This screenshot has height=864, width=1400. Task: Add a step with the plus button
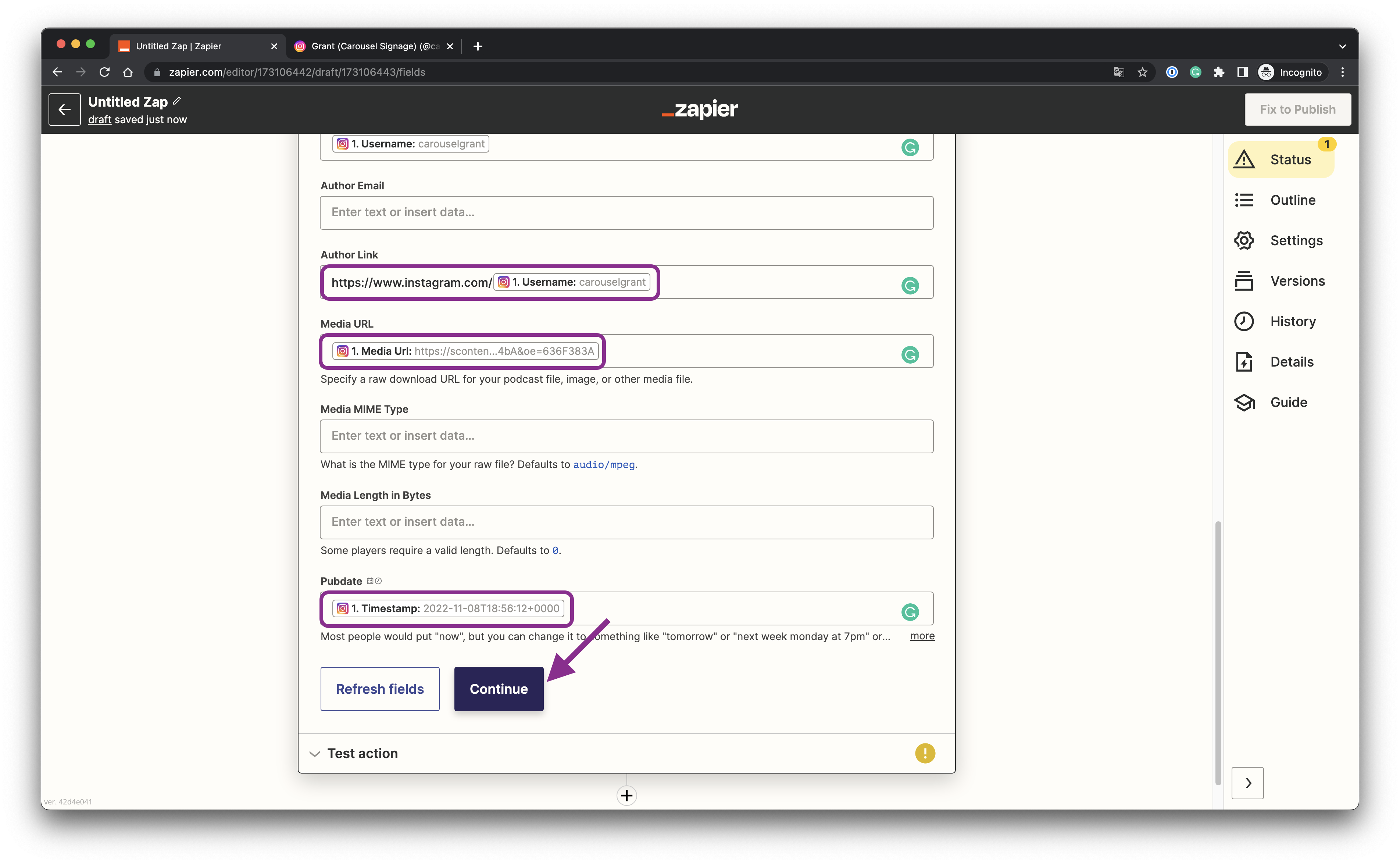click(x=626, y=795)
